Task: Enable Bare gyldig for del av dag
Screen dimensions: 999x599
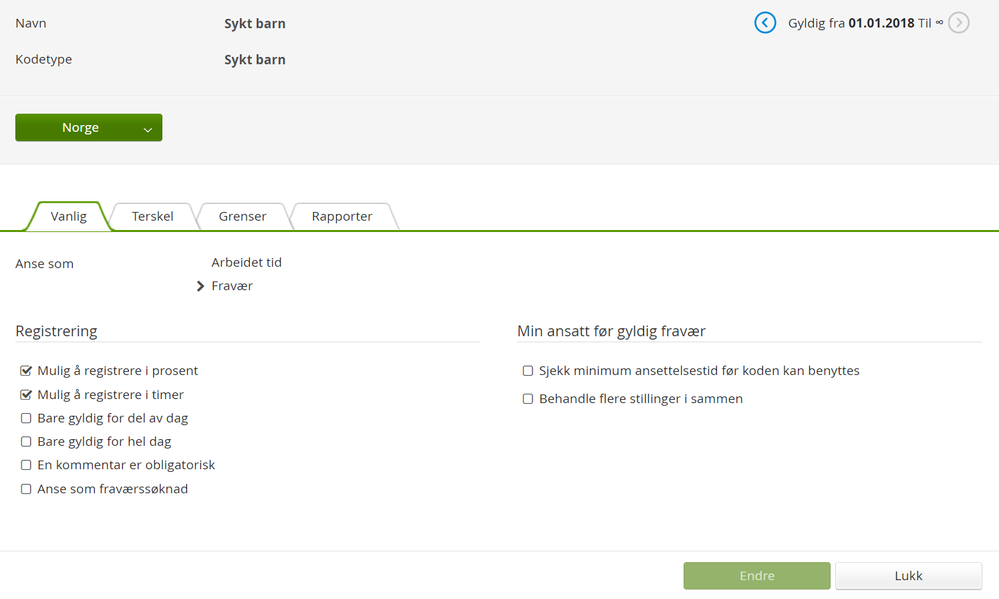Action: [x=26, y=418]
